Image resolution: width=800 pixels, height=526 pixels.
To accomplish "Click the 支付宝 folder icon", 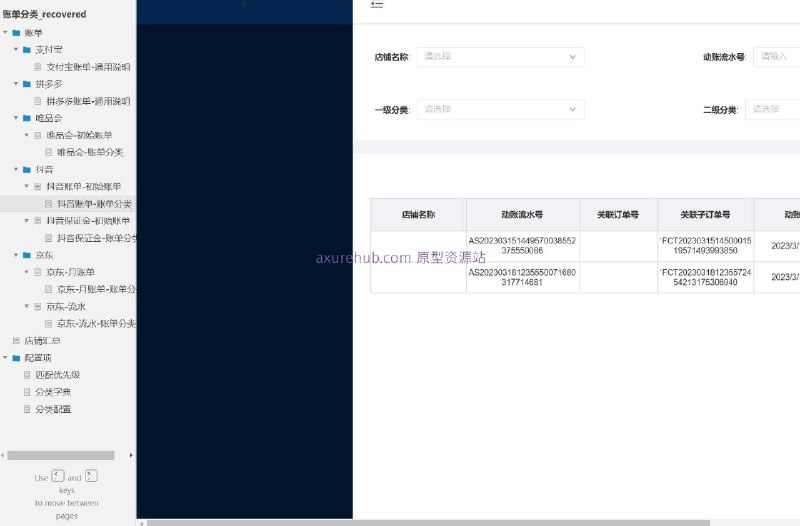I will [x=27, y=49].
